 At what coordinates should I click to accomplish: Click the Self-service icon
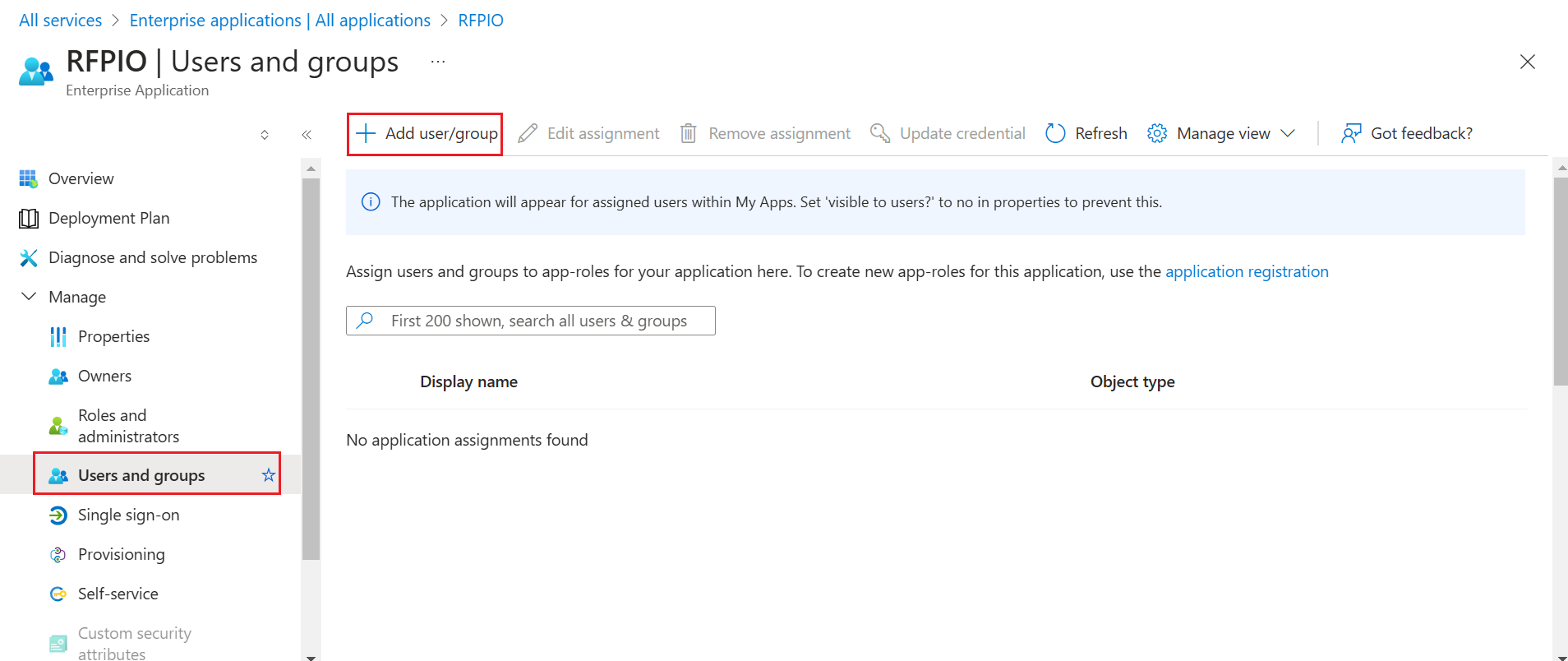(58, 594)
